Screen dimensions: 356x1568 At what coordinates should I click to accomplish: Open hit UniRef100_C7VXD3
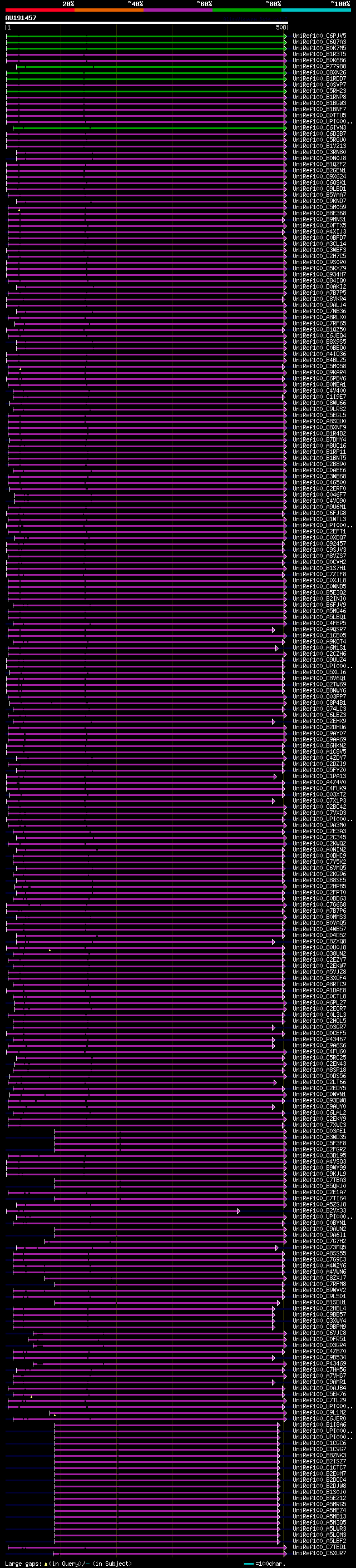[319, 813]
